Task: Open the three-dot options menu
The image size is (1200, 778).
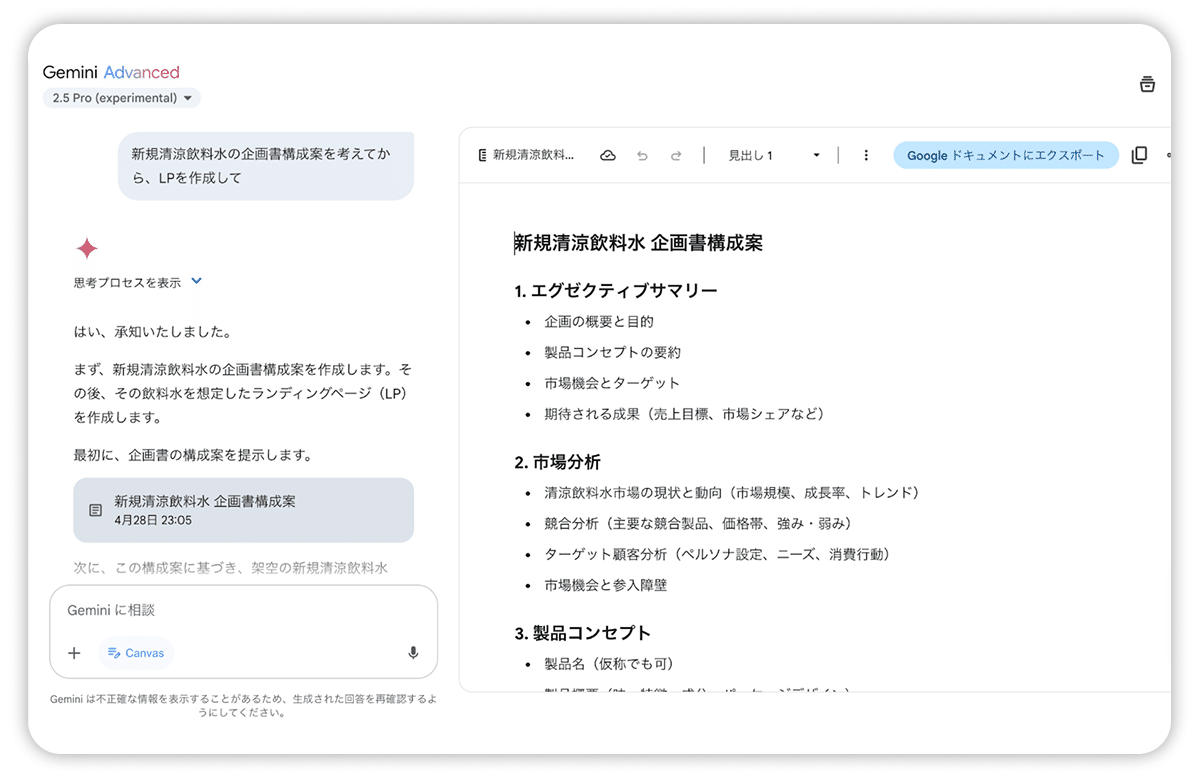Action: 866,155
